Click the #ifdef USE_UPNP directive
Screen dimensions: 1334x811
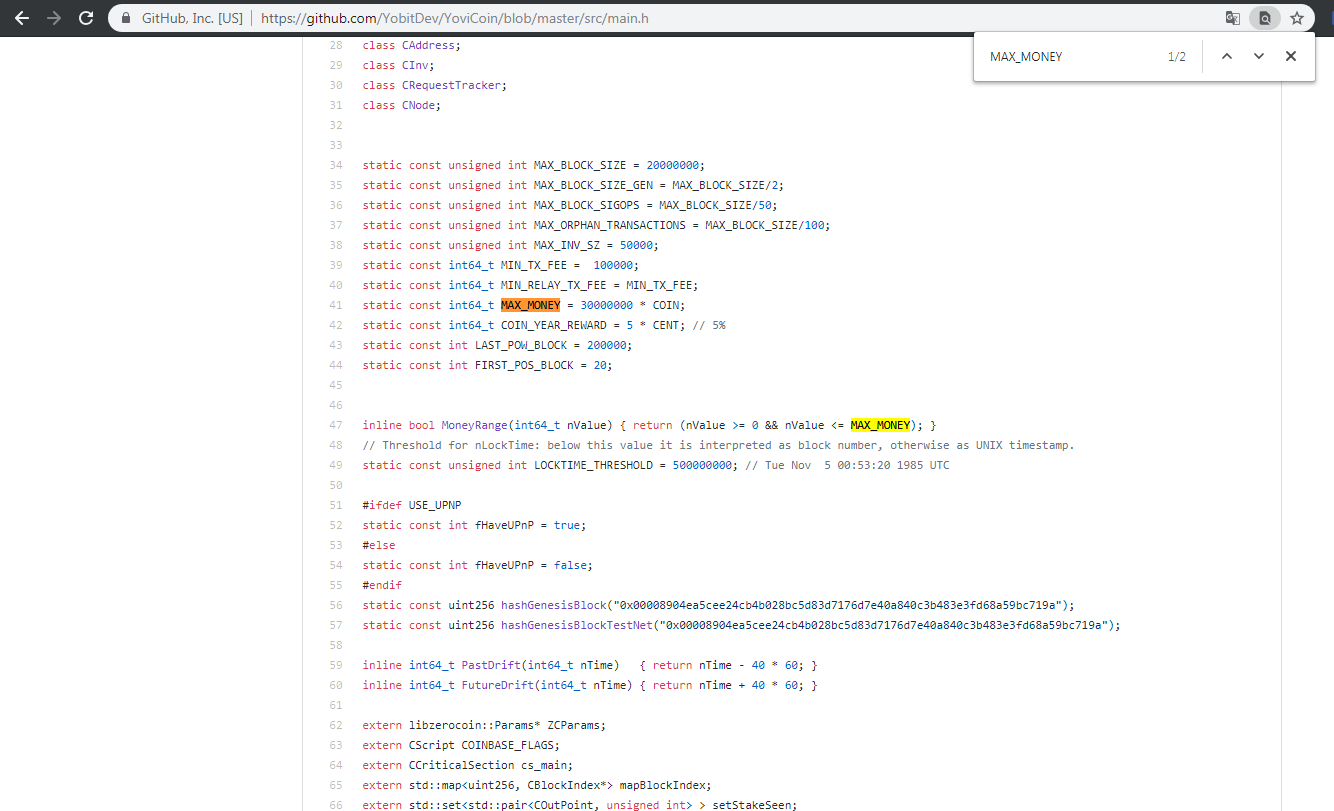pyautogui.click(x=412, y=505)
